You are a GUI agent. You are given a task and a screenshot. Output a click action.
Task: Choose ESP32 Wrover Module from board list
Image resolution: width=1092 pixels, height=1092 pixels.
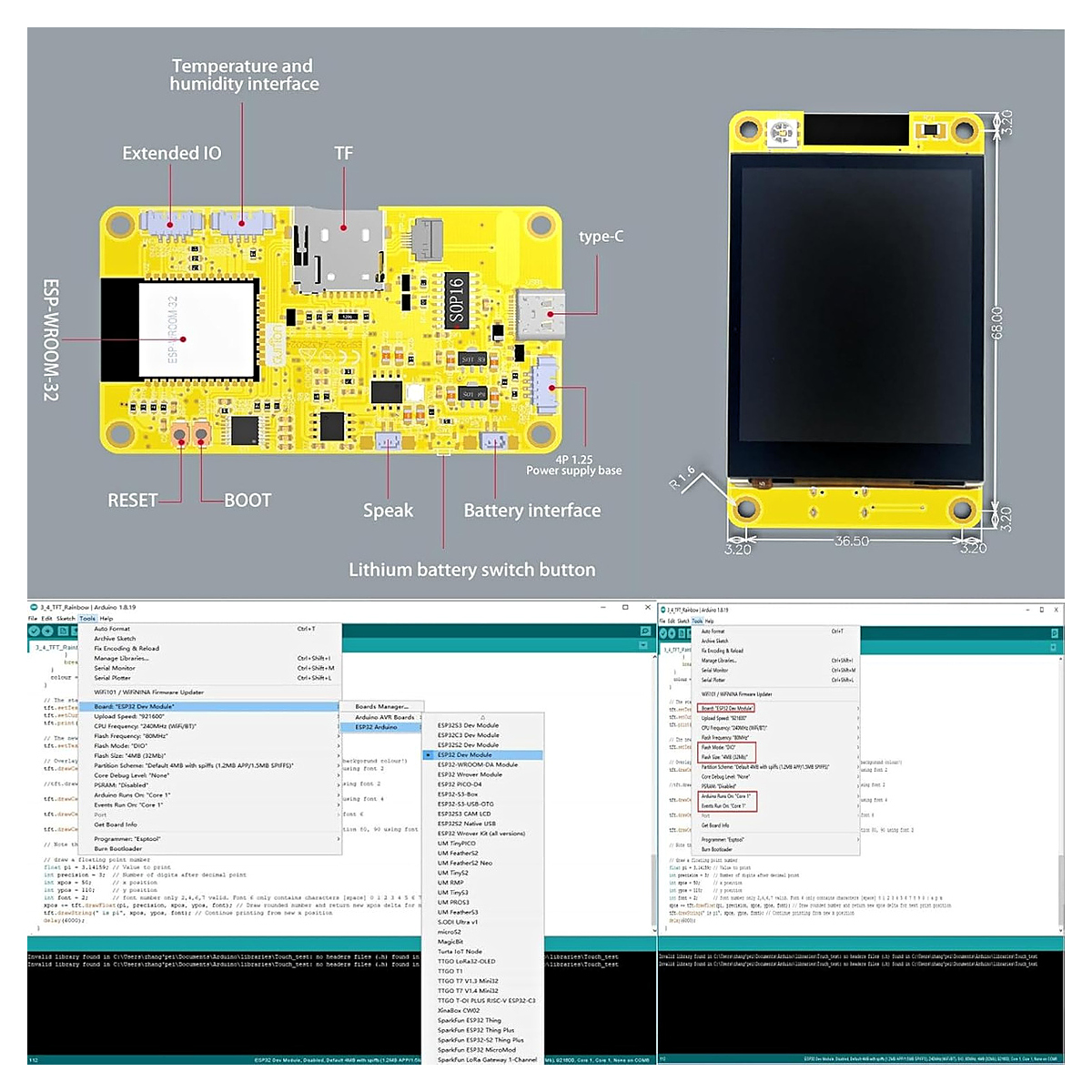click(483, 774)
